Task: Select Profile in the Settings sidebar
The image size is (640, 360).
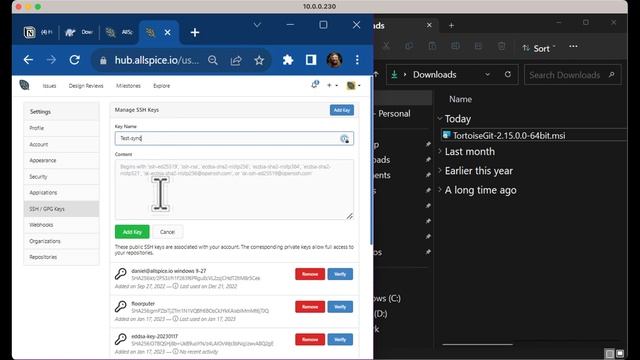Action: coord(61,128)
